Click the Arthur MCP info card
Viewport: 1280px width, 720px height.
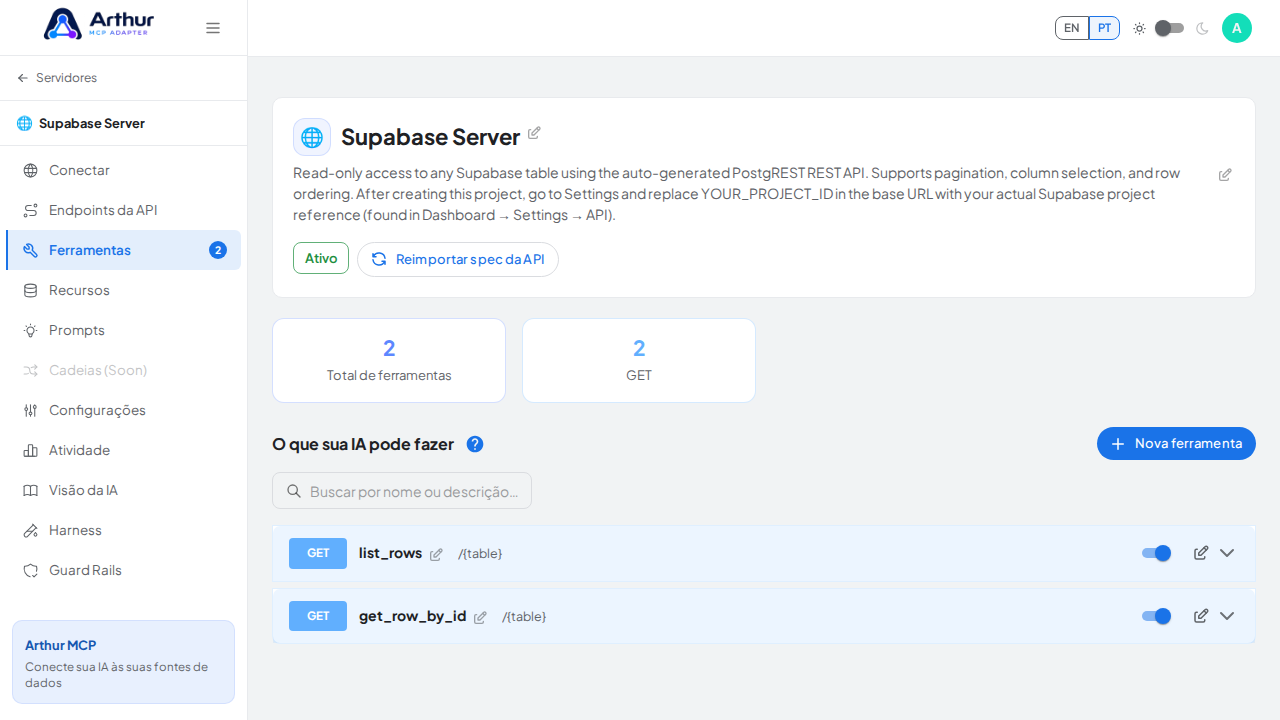(123, 662)
